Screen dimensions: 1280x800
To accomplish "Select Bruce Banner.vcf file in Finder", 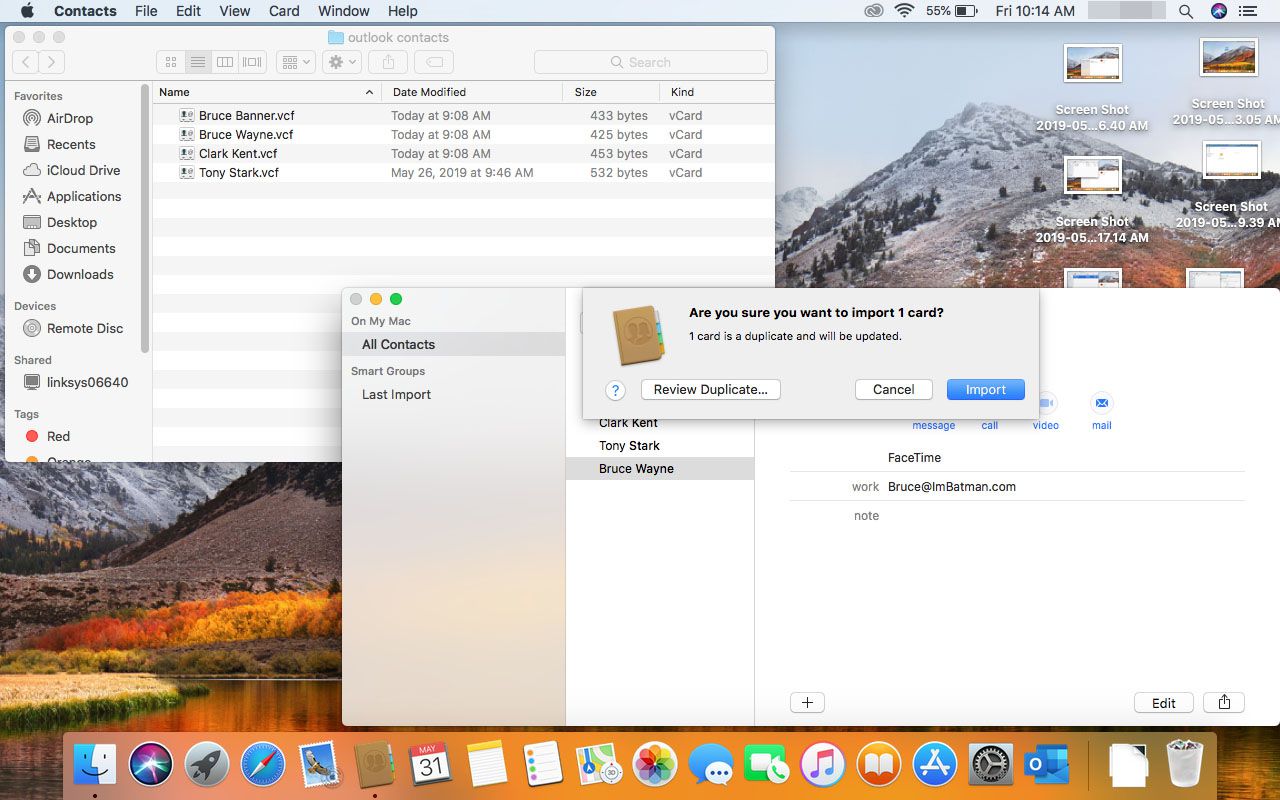I will (464, 116).
